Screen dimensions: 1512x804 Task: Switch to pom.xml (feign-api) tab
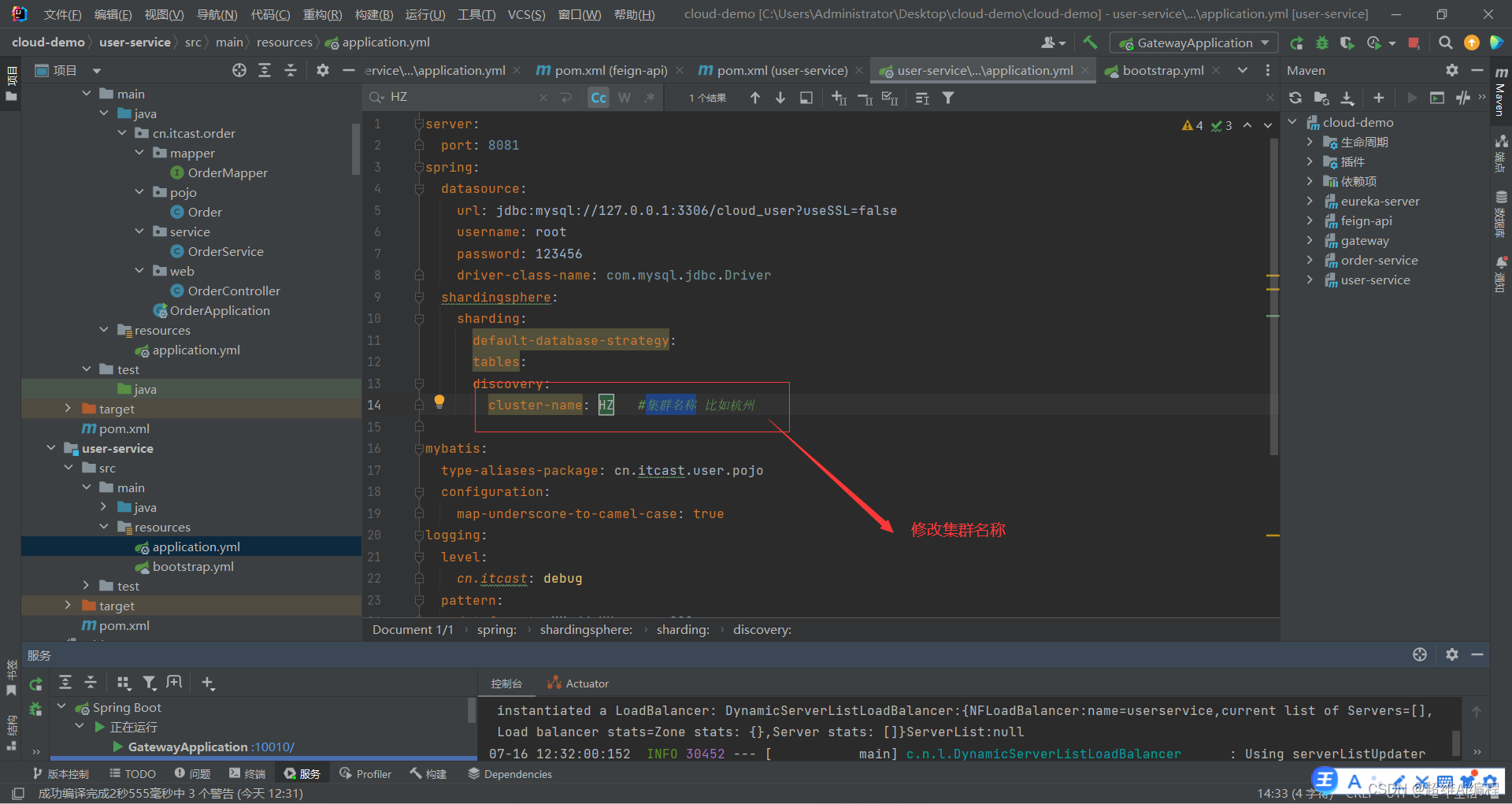tap(611, 70)
